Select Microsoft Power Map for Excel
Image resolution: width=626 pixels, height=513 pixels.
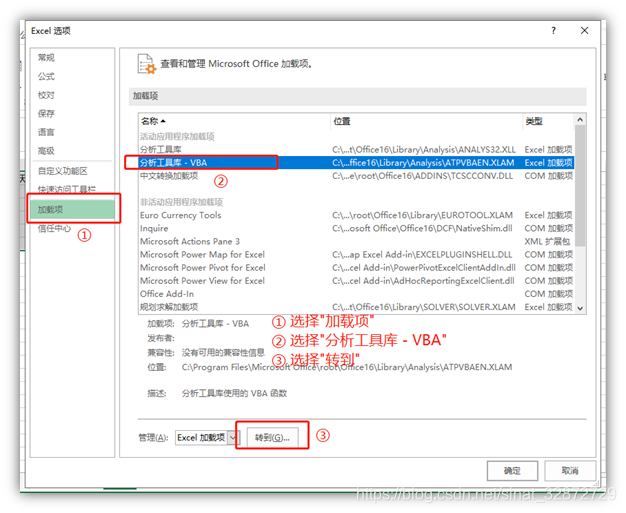point(357,254)
